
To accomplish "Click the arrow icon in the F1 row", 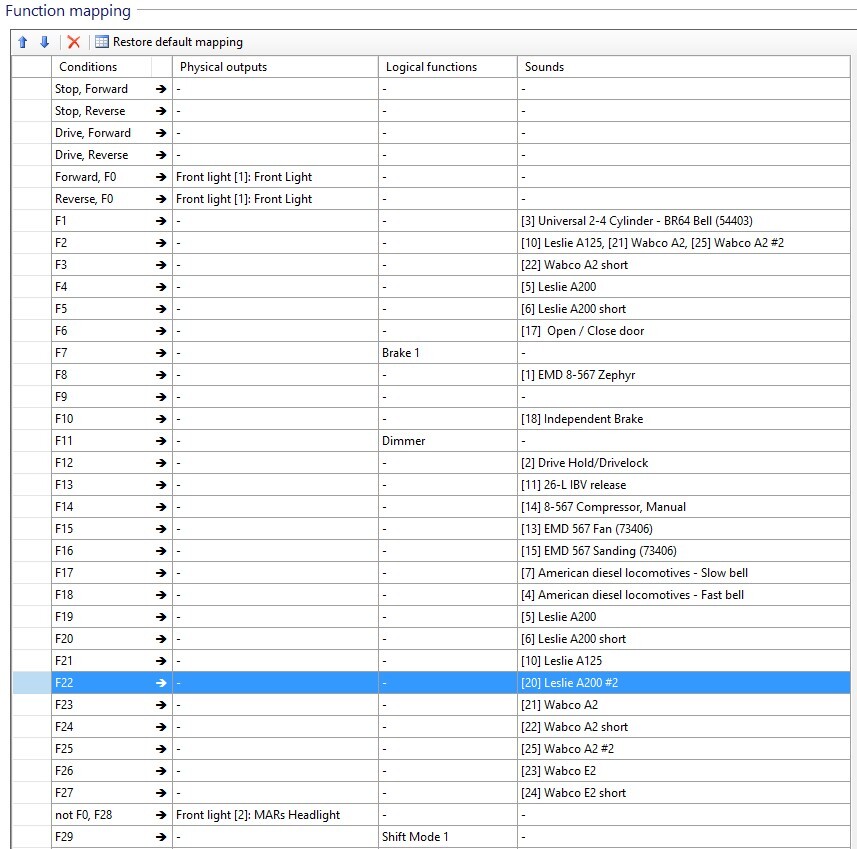I will (161, 221).
